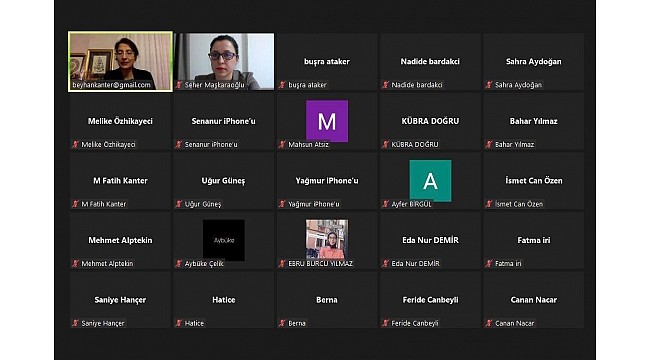Click the muted mic icon for Nadide bardakci

[386, 85]
